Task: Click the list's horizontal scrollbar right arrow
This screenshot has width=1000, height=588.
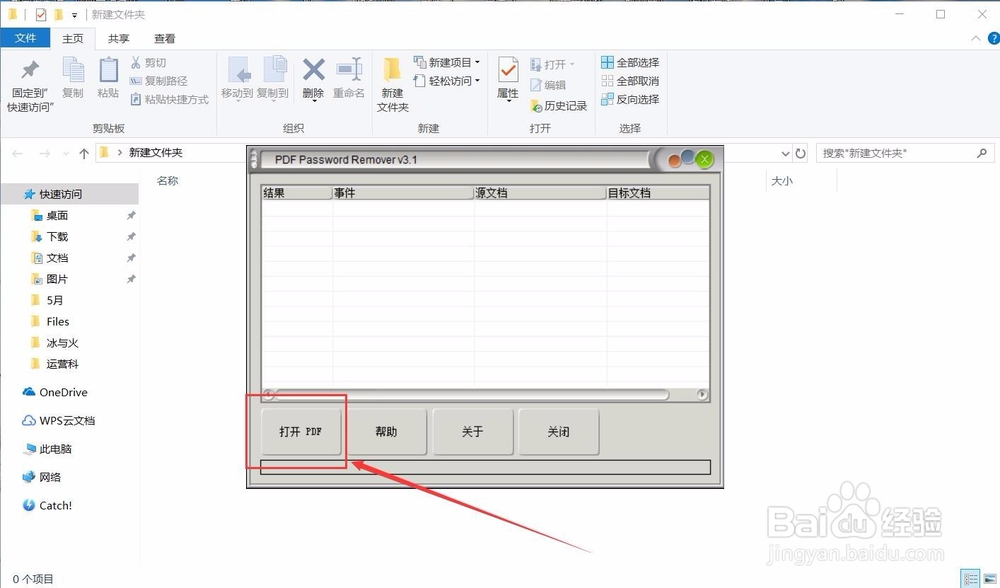Action: (702, 395)
